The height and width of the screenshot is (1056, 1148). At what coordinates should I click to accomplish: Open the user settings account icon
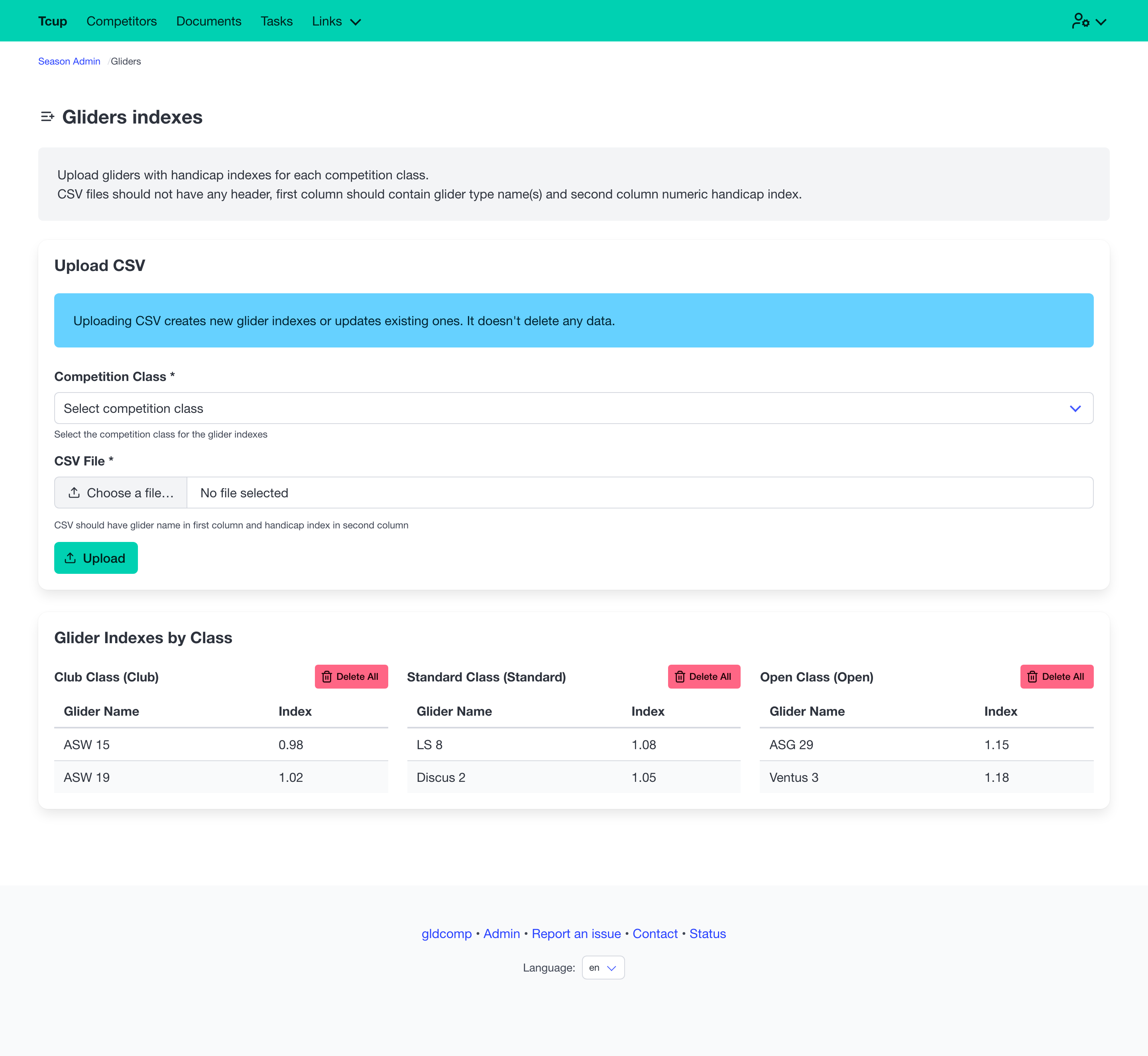(x=1080, y=21)
